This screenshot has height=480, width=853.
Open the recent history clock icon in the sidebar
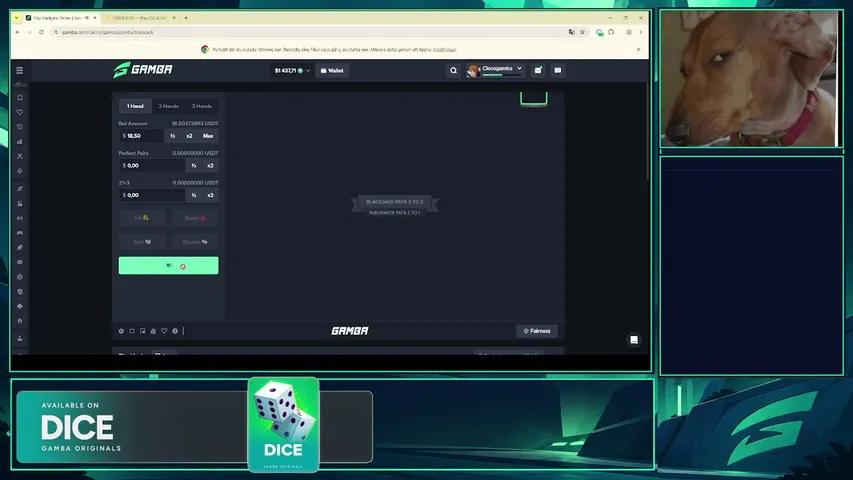[x=20, y=127]
